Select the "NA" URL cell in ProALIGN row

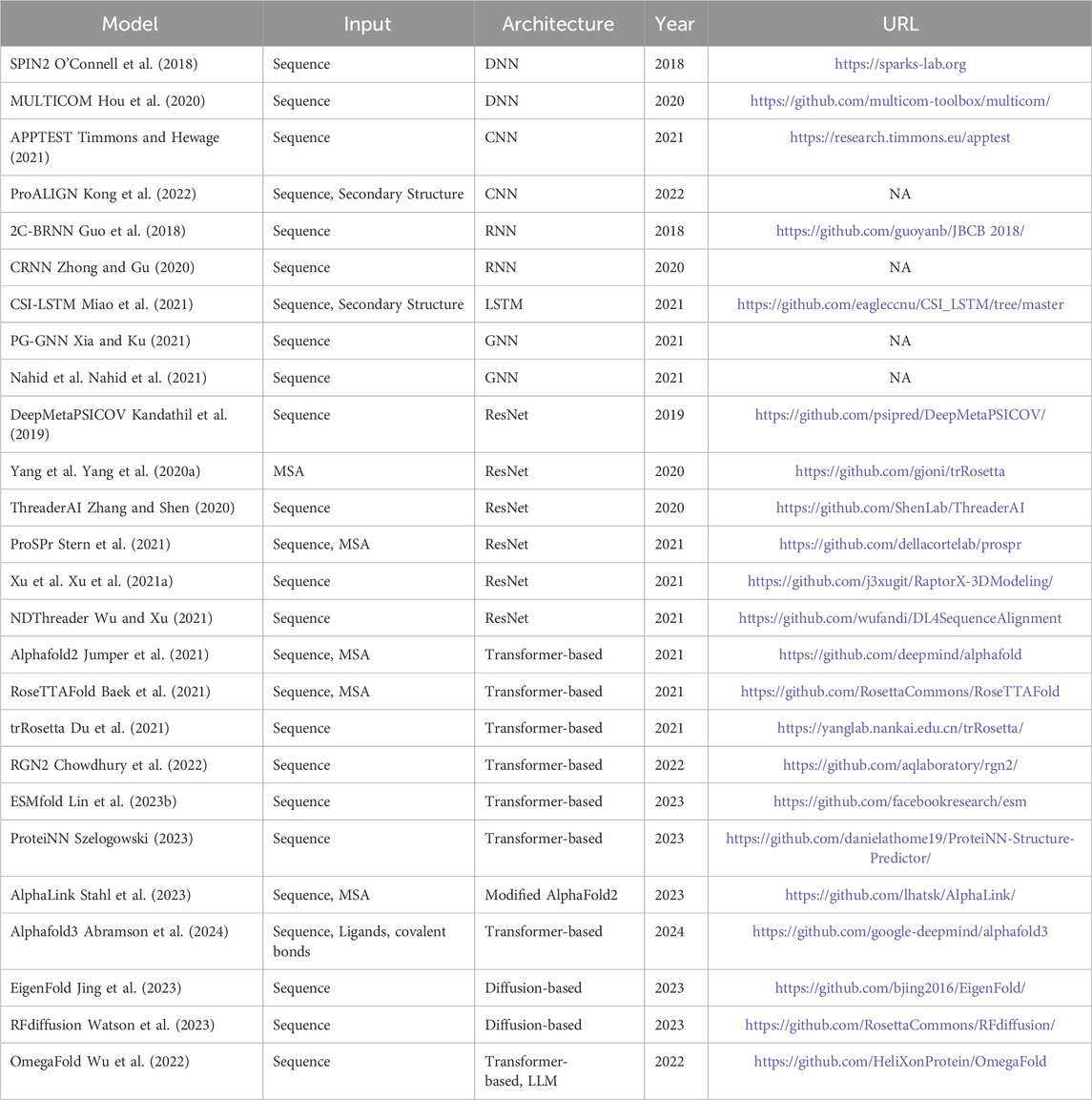(900, 195)
